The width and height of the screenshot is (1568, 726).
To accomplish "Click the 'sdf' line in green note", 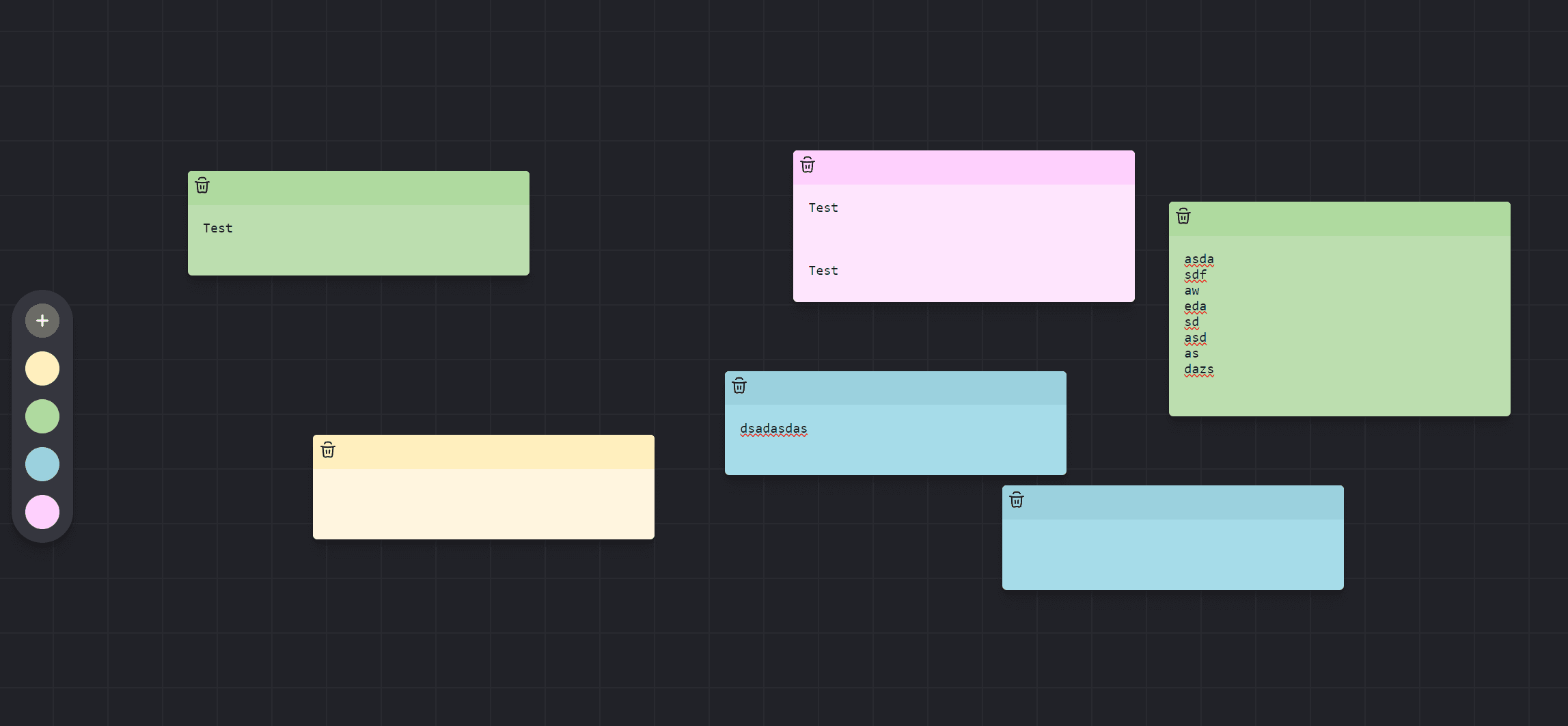I will 1196,275.
